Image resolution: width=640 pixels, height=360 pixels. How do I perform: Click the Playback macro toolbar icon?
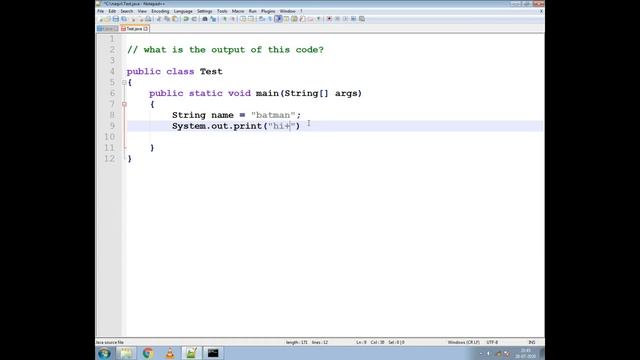click(x=345, y=19)
